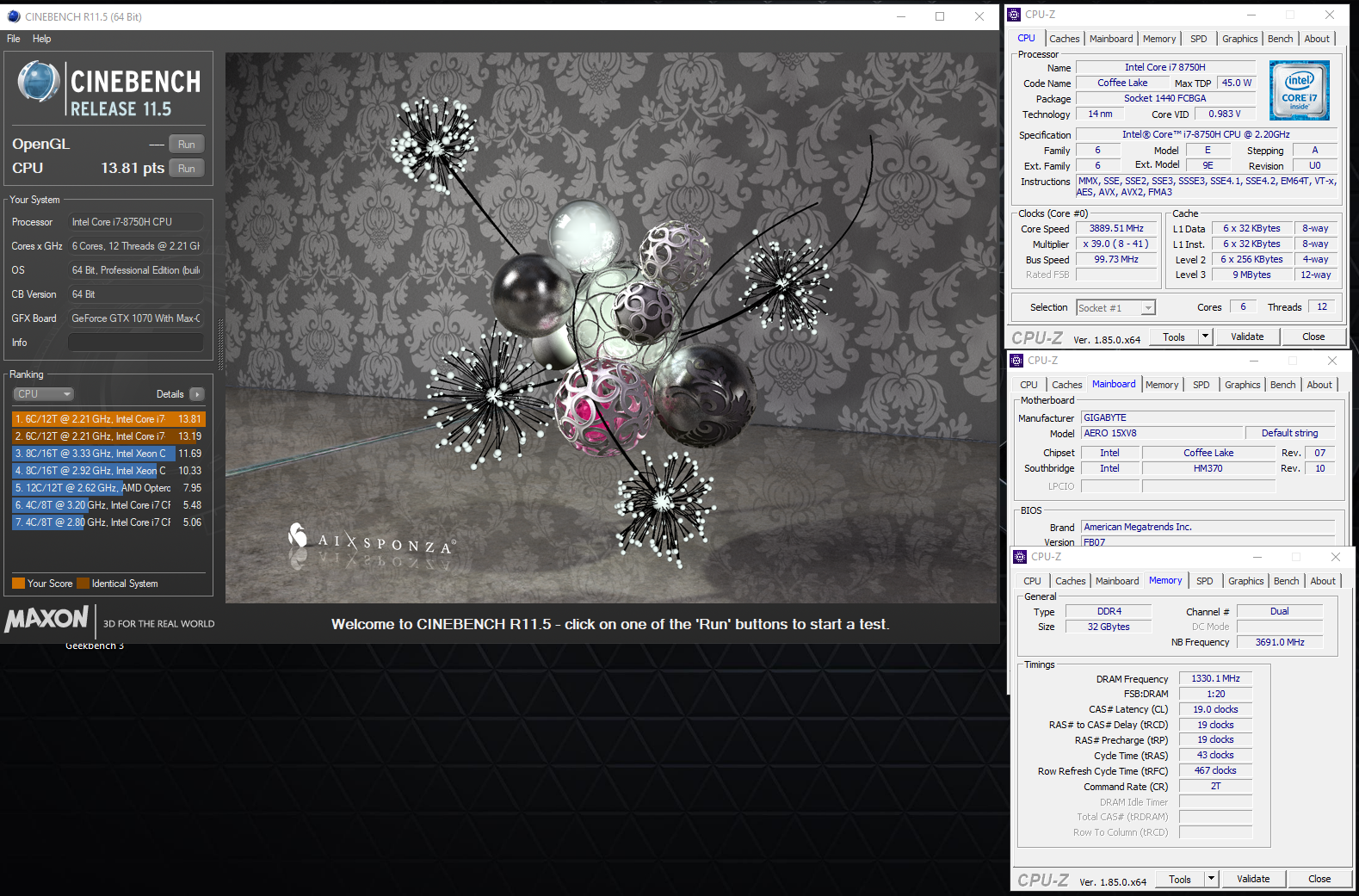Viewport: 1359px width, 896px height.
Task: Switch to CPU tab in Memory CPU-Z window
Action: pyautogui.click(x=1033, y=581)
